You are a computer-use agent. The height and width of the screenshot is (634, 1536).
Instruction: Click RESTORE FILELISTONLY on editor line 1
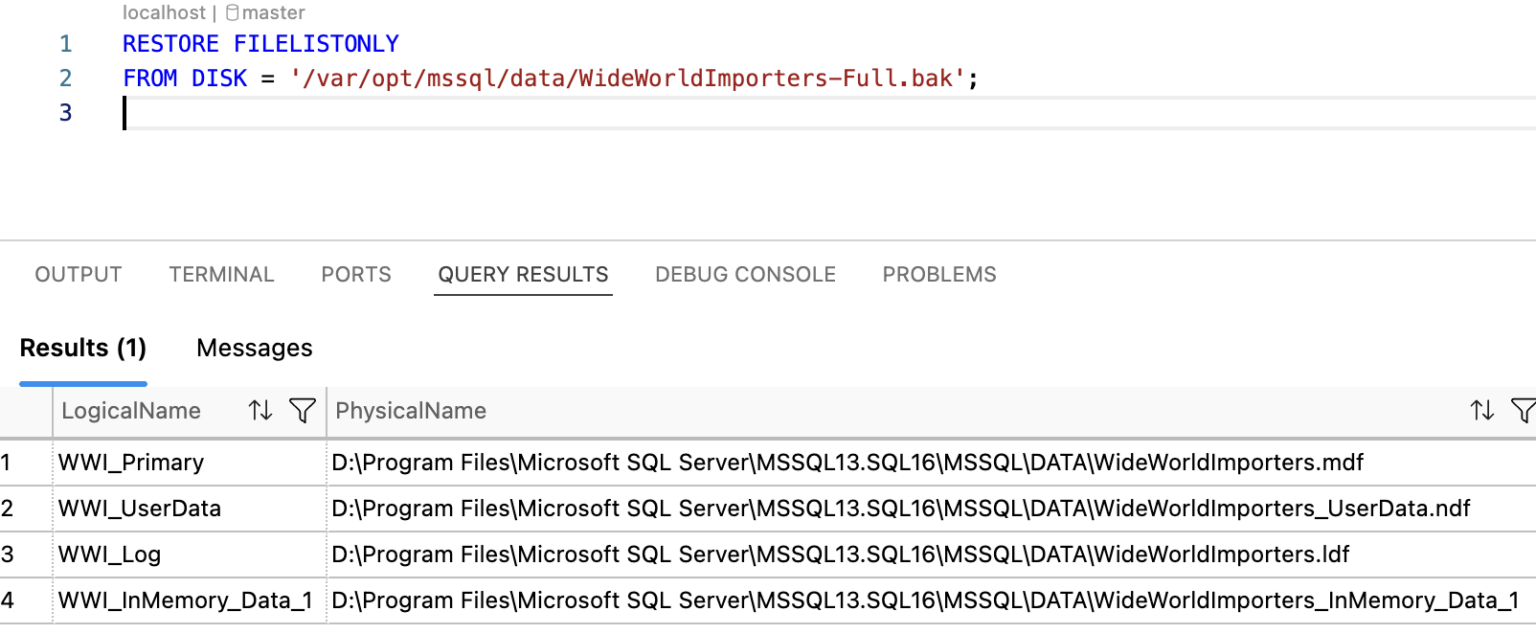tap(261, 44)
